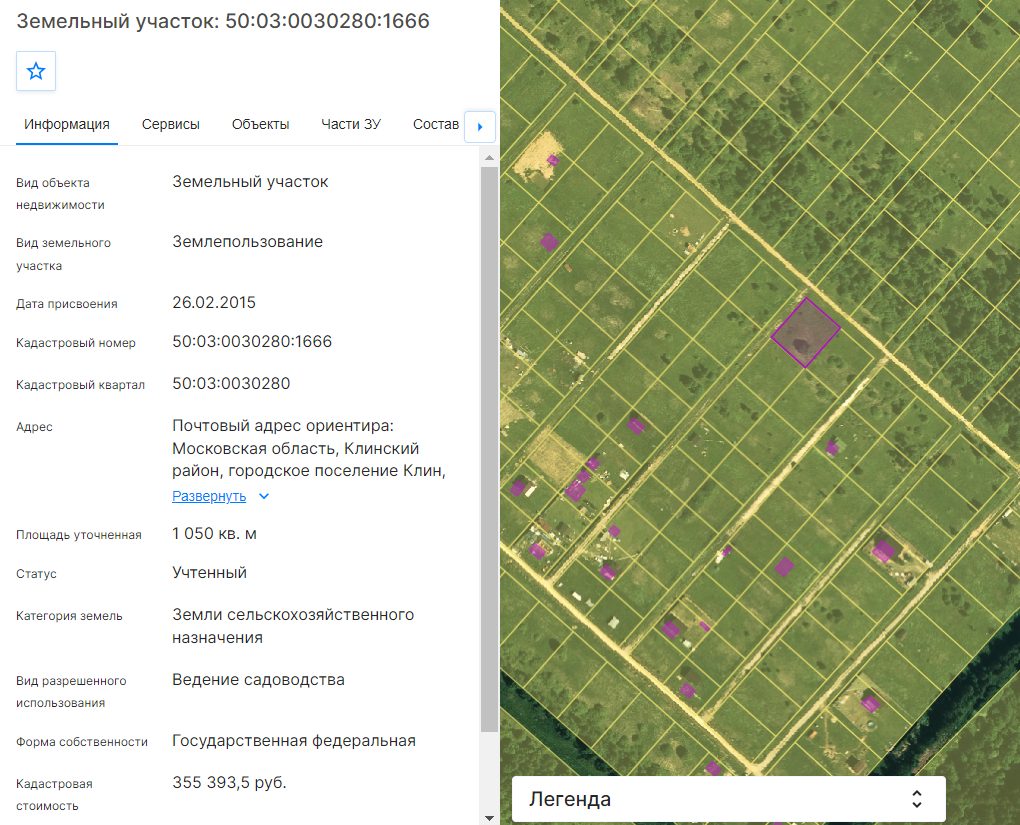Click Землепользование parcel type value

pos(248,242)
